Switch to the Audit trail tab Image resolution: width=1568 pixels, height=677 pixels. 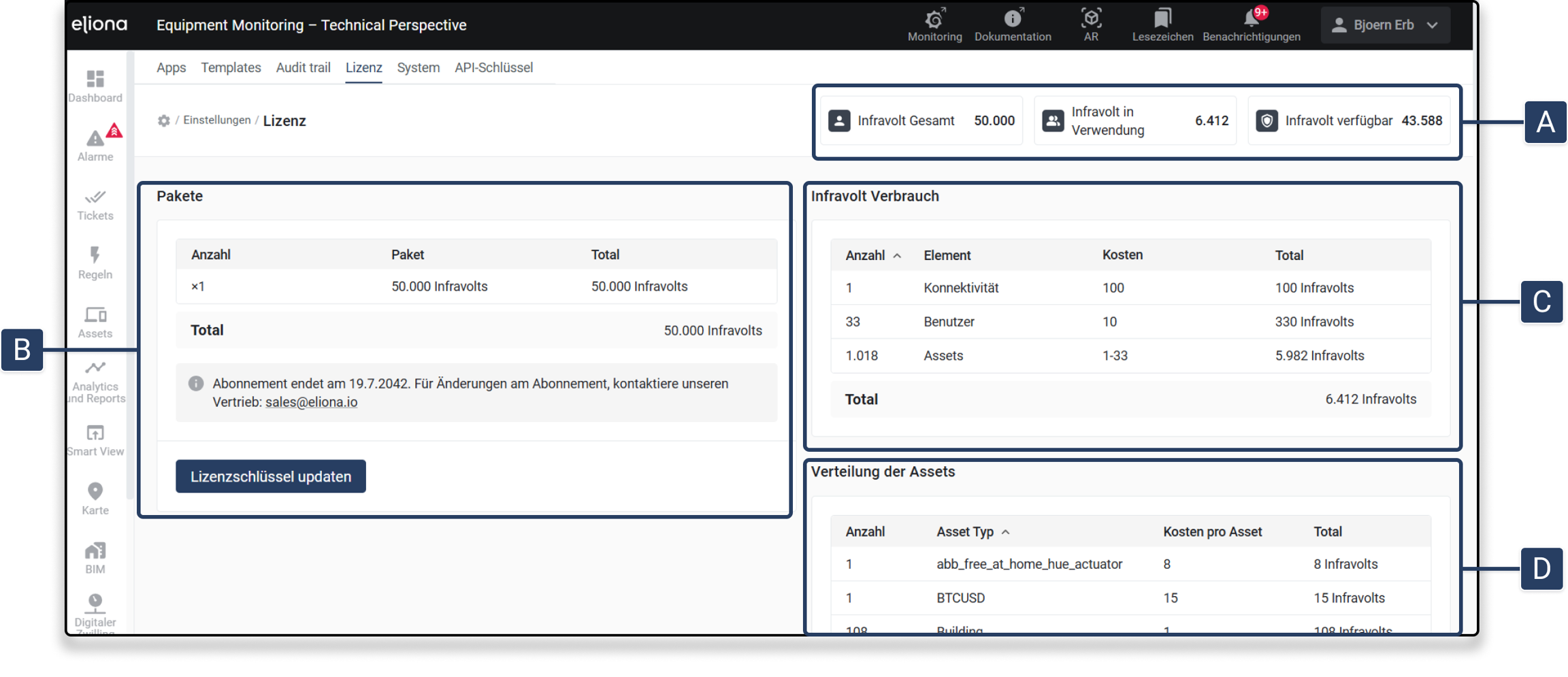(x=303, y=68)
